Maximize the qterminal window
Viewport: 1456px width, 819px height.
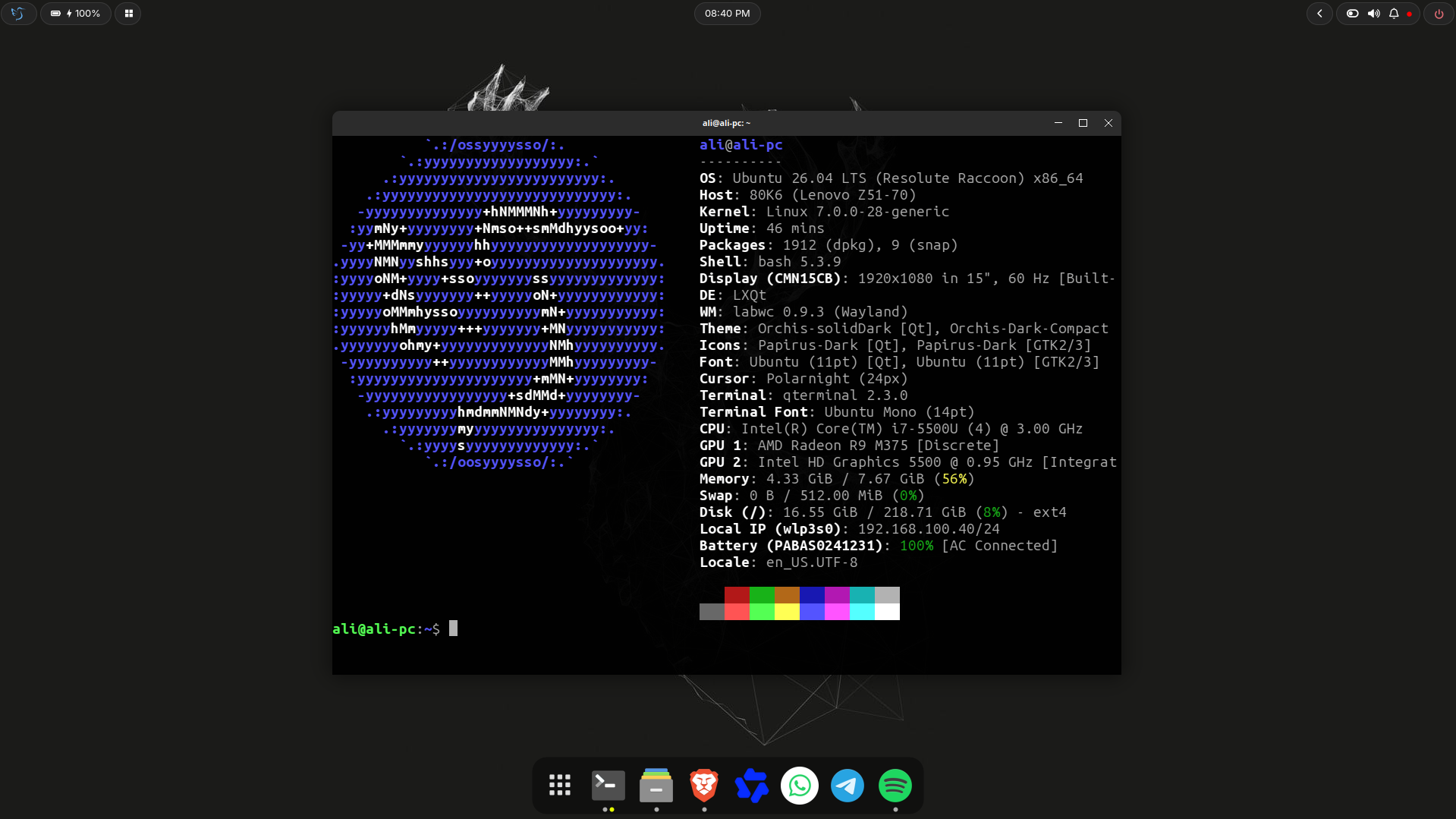coord(1083,123)
